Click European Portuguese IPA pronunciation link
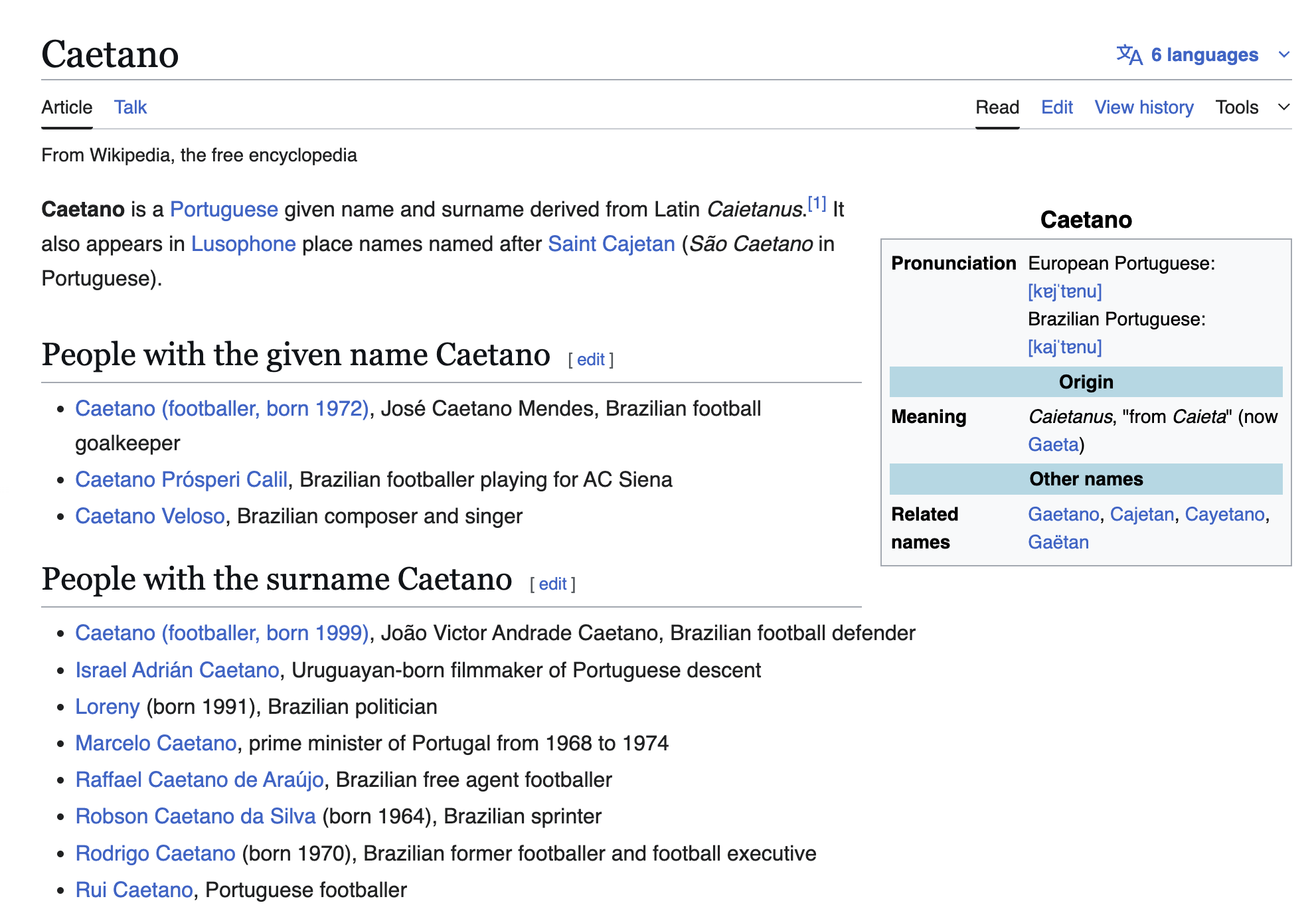Viewport: 1316px width, 923px height. pyautogui.click(x=1064, y=291)
